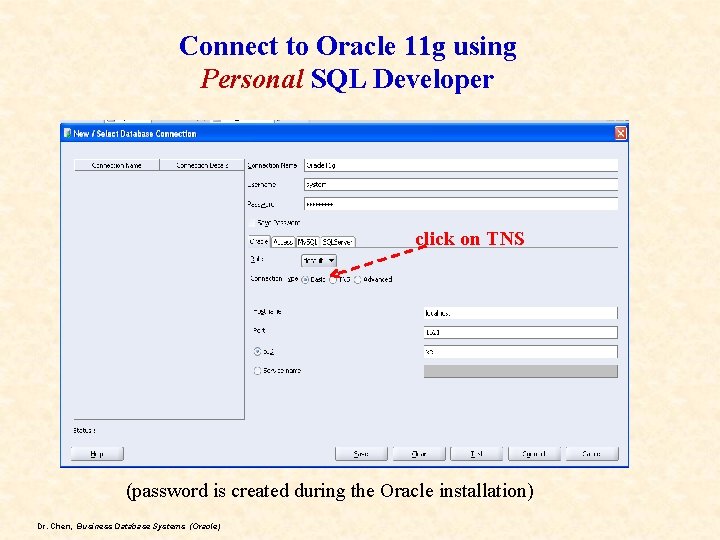Switch to the Access tab

[283, 242]
